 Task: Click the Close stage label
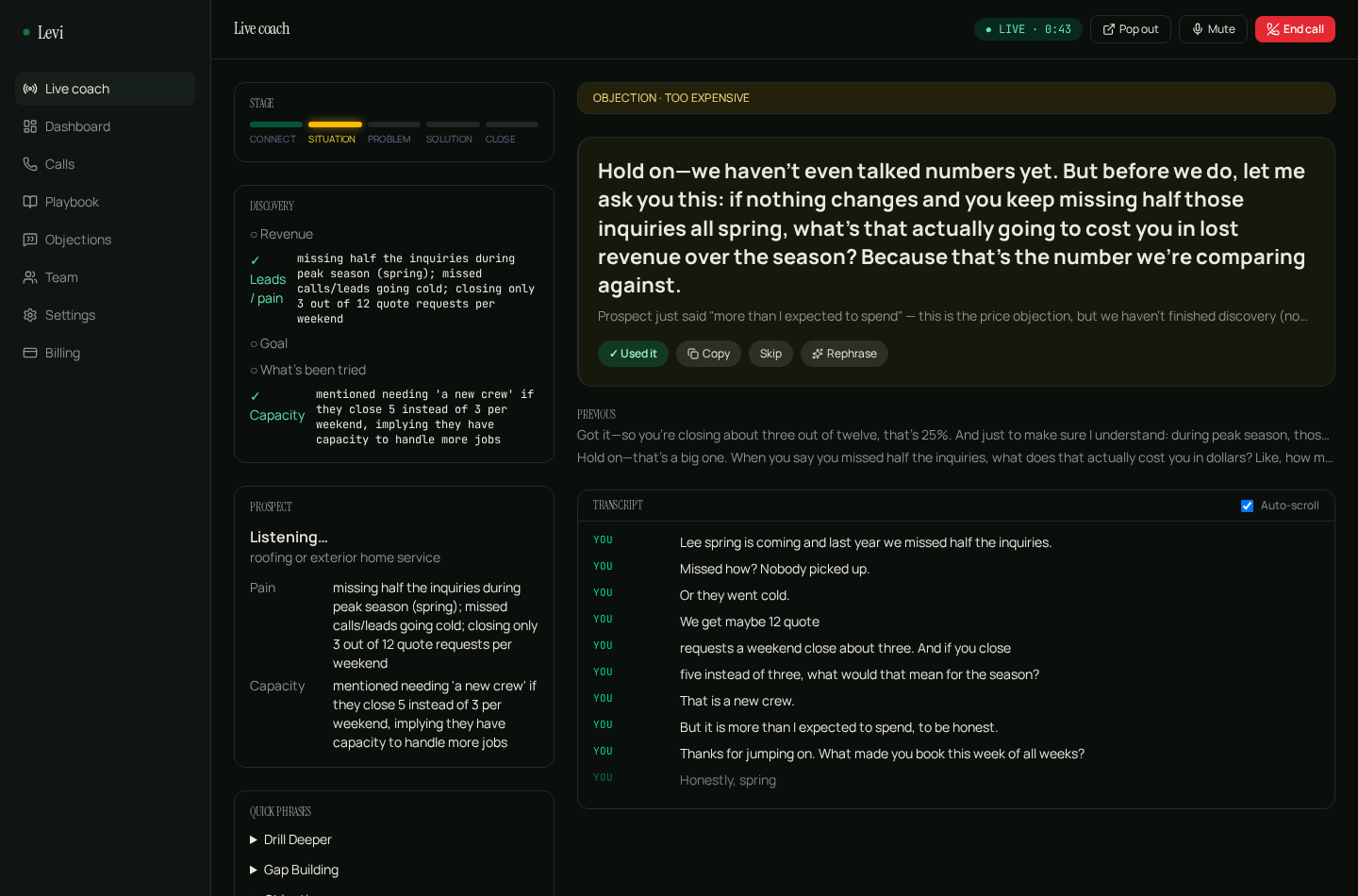(x=500, y=140)
